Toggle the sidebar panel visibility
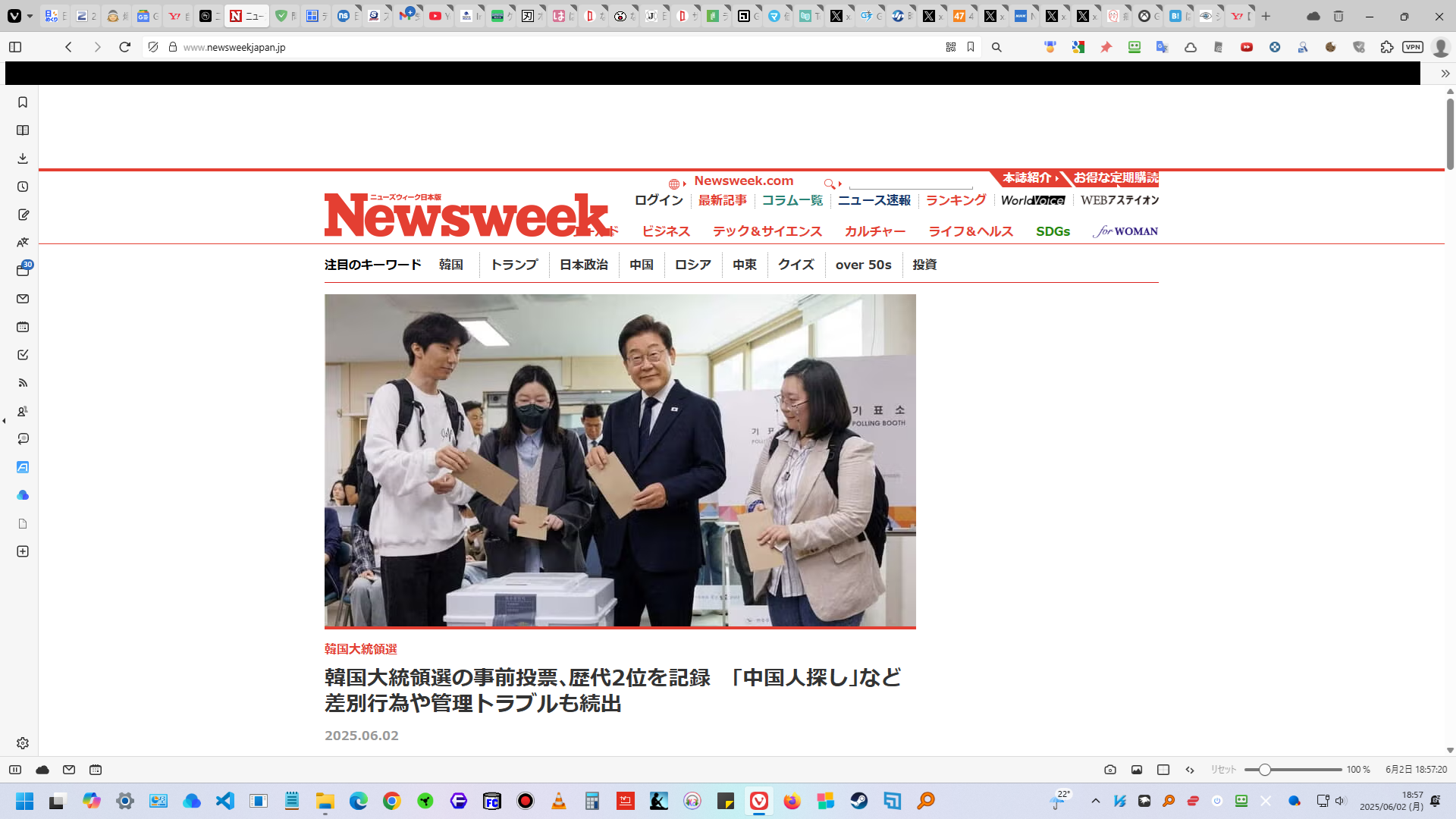Viewport: 1456px width, 819px height. click(x=15, y=47)
